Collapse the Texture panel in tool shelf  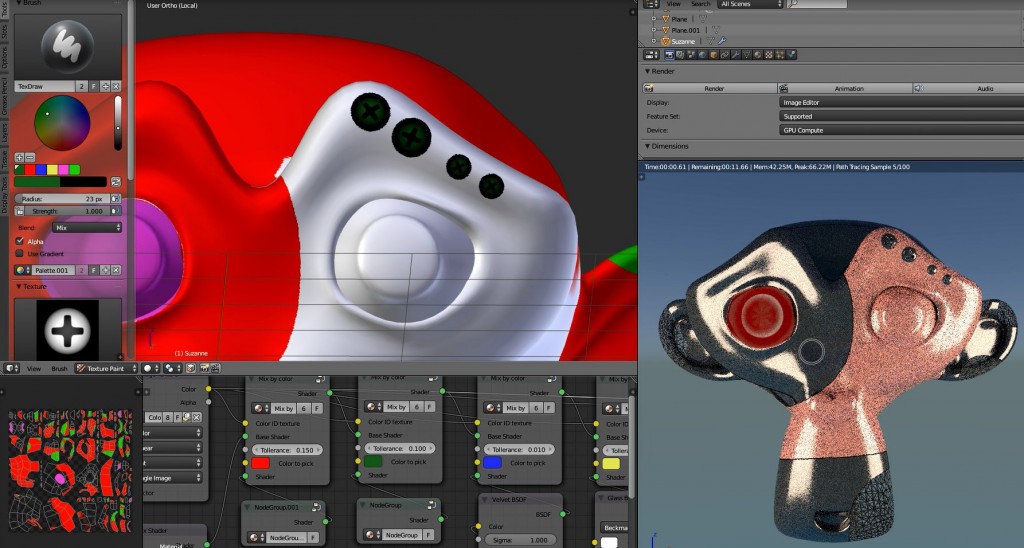[x=18, y=286]
